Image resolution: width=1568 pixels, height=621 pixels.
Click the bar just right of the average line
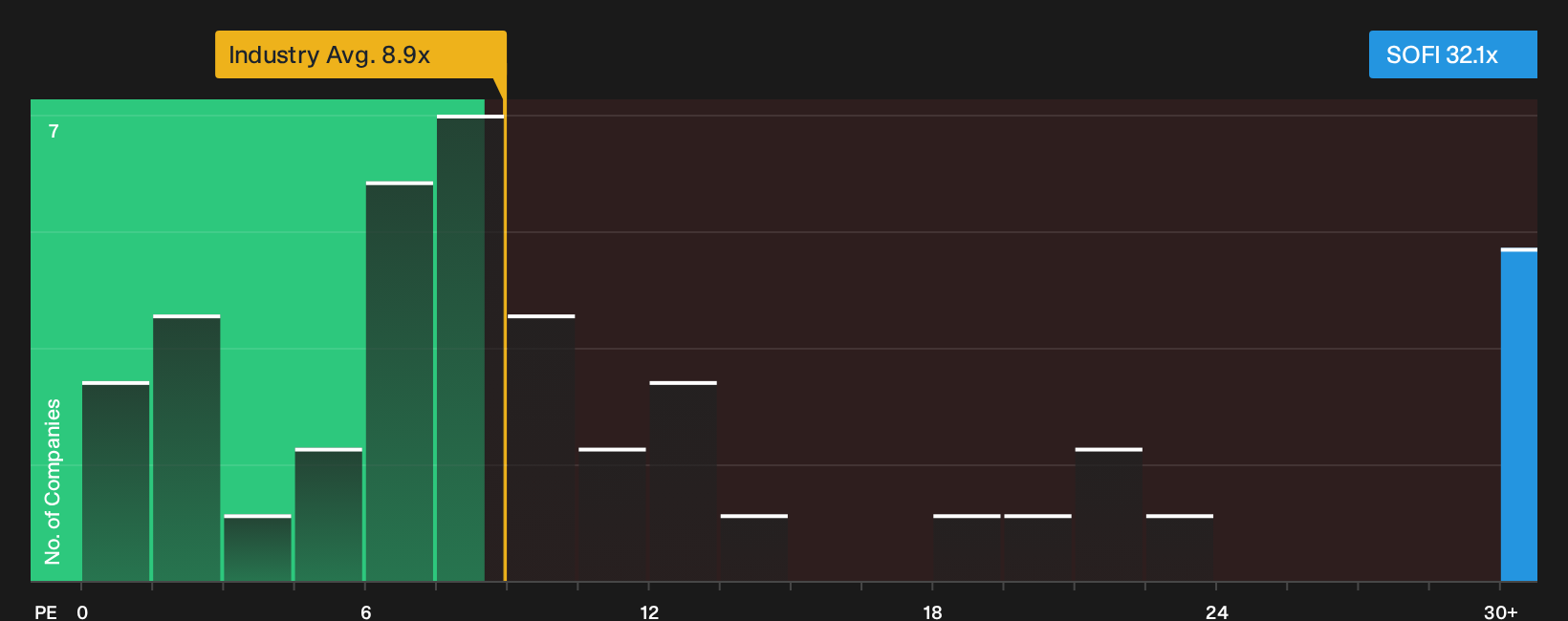541,448
